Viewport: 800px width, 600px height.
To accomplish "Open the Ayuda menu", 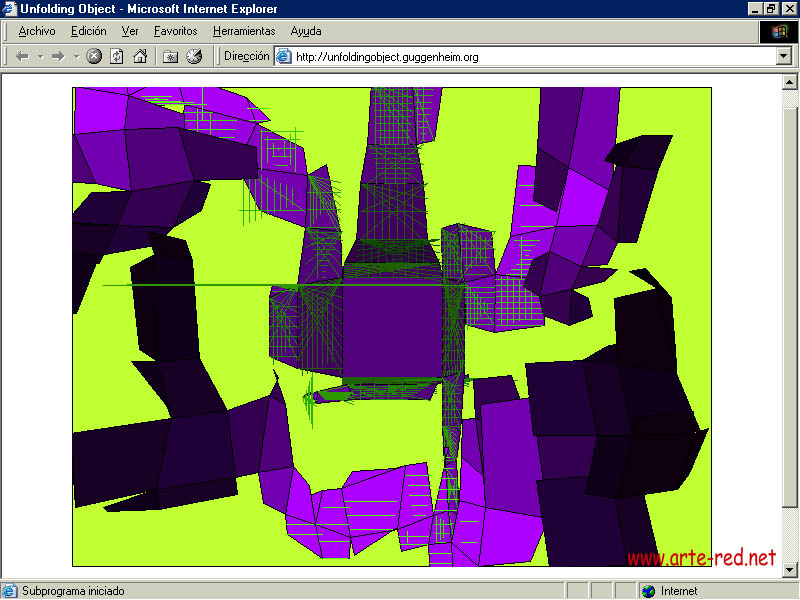I will [306, 31].
